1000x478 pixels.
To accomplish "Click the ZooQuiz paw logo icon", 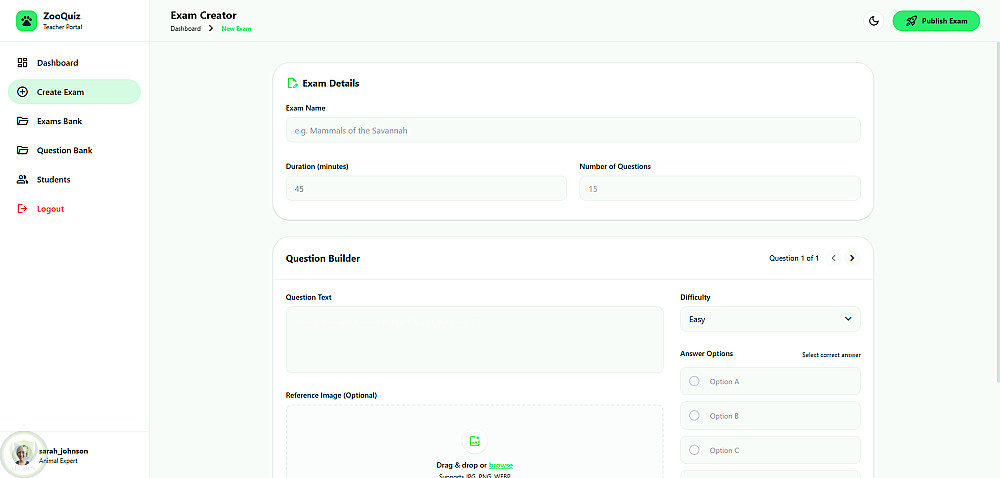I will (26, 21).
